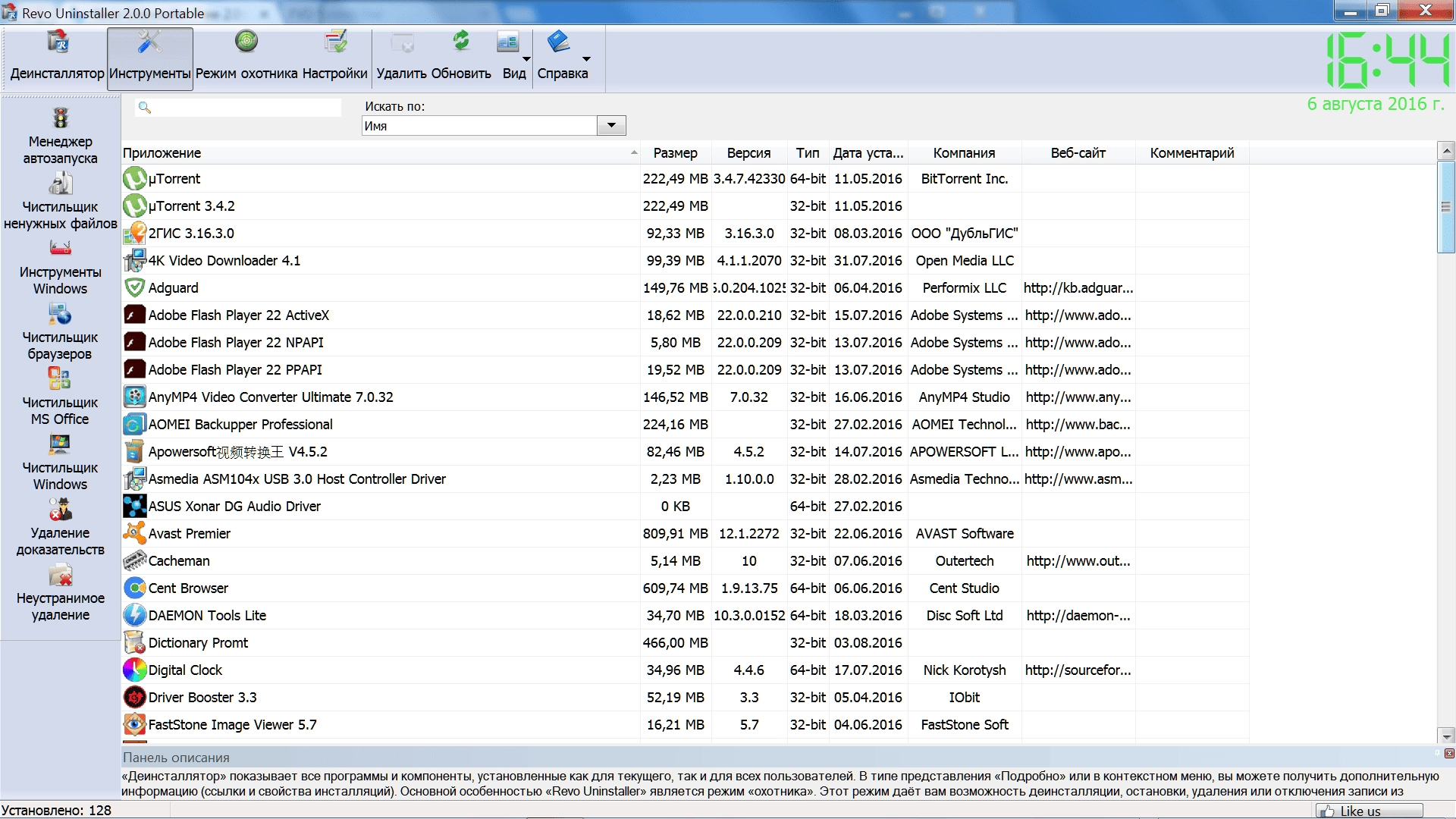
Task: Select the Avast Premier icon
Action: (134, 534)
